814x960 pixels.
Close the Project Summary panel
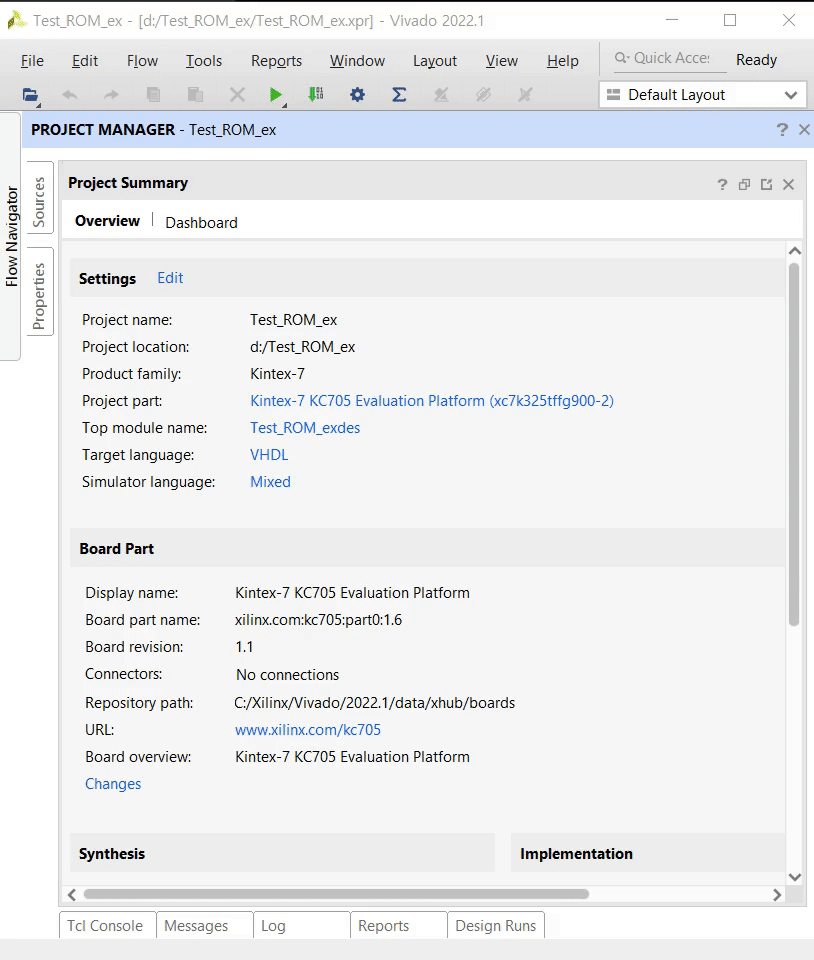[788, 184]
